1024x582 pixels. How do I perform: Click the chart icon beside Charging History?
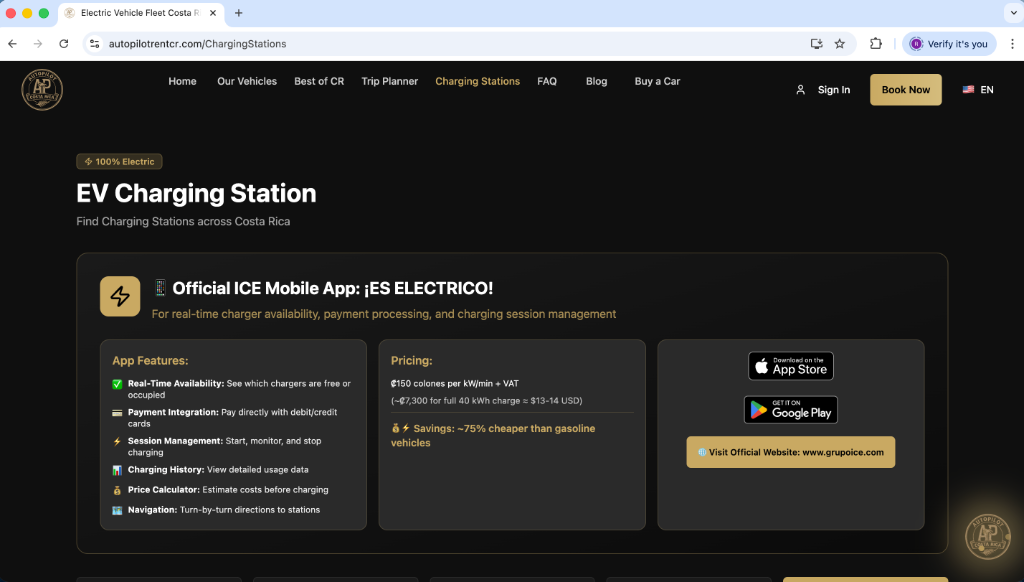pyautogui.click(x=117, y=470)
